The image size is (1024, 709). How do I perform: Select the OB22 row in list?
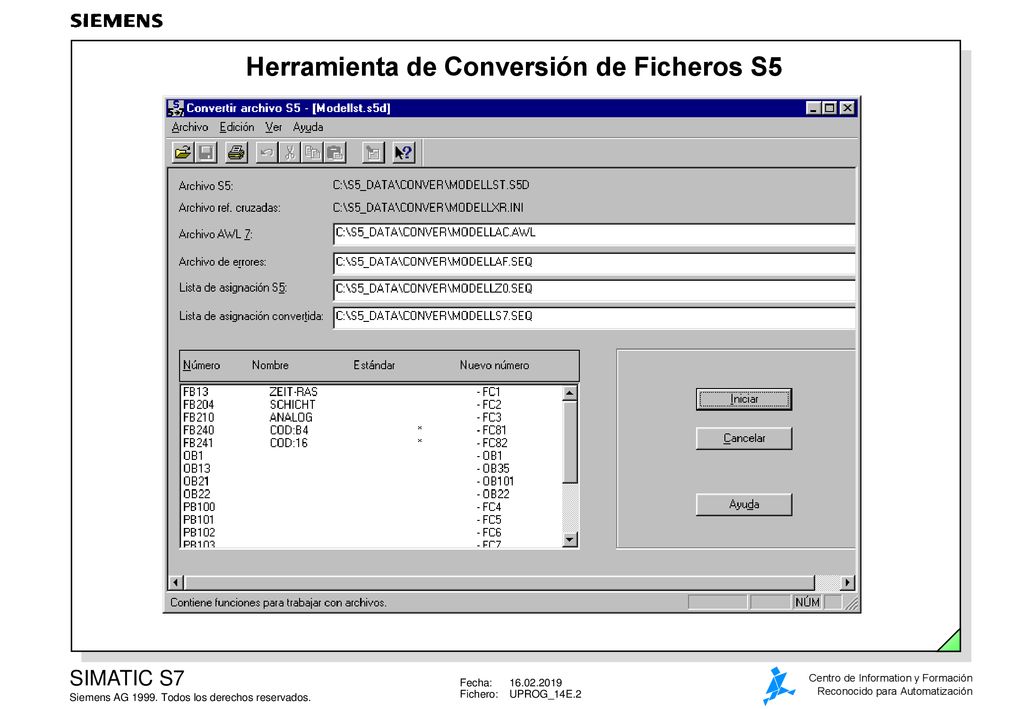pos(371,494)
